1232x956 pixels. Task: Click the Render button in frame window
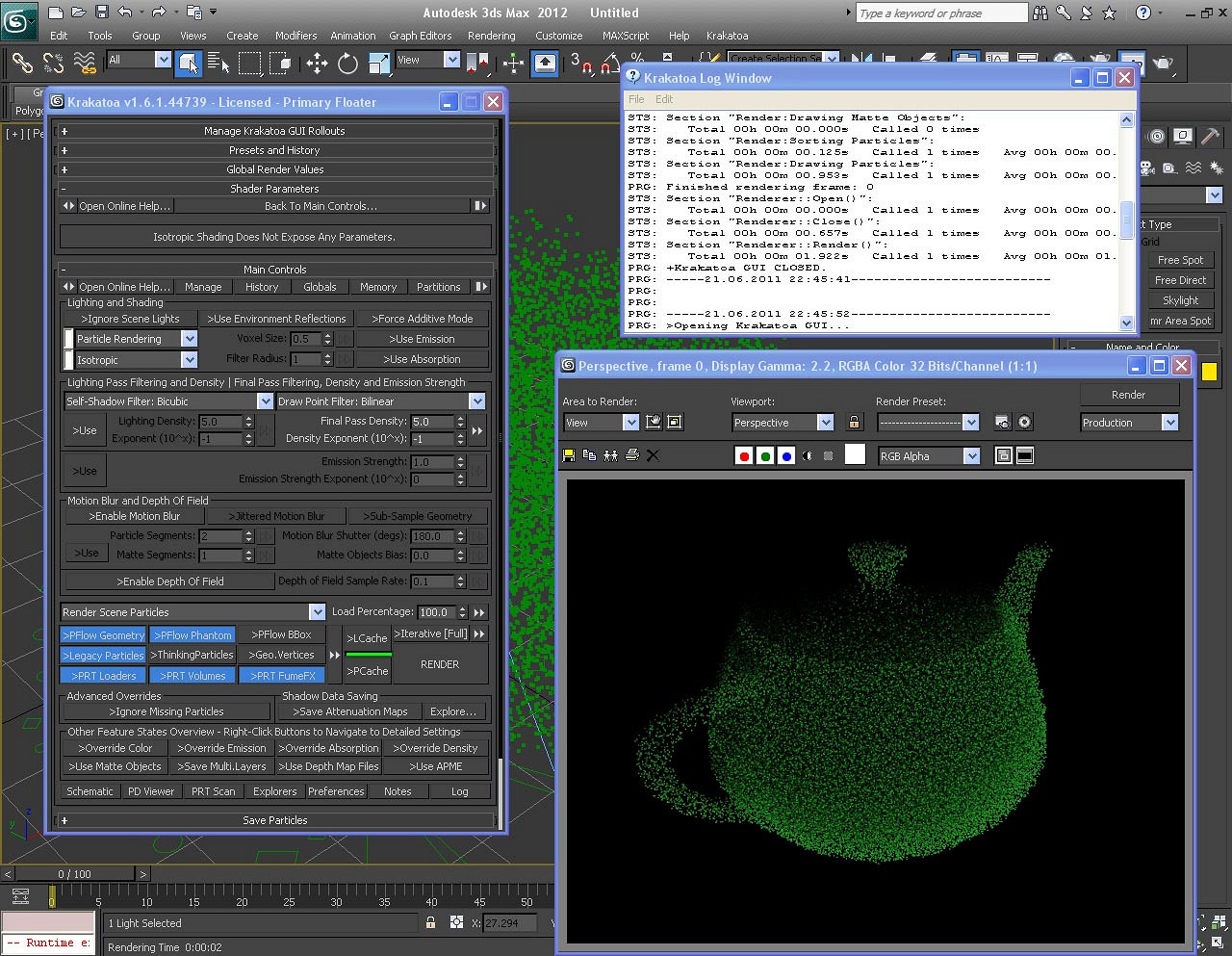tap(1128, 395)
